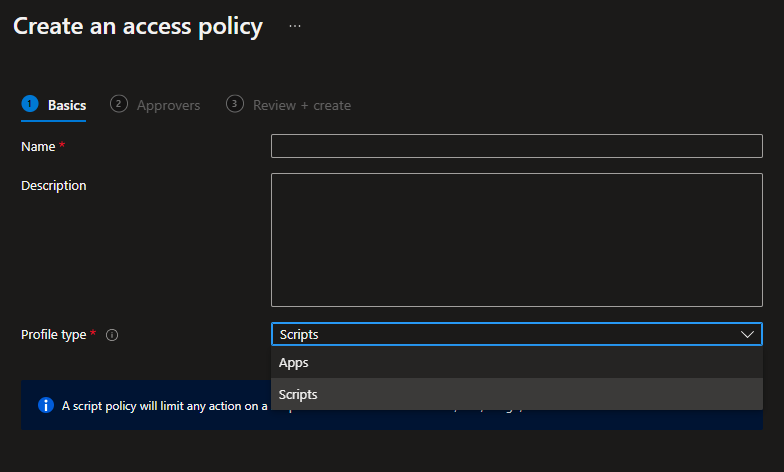The image size is (784, 472).
Task: Click the Profile type box showing Scripts
Action: (500, 335)
